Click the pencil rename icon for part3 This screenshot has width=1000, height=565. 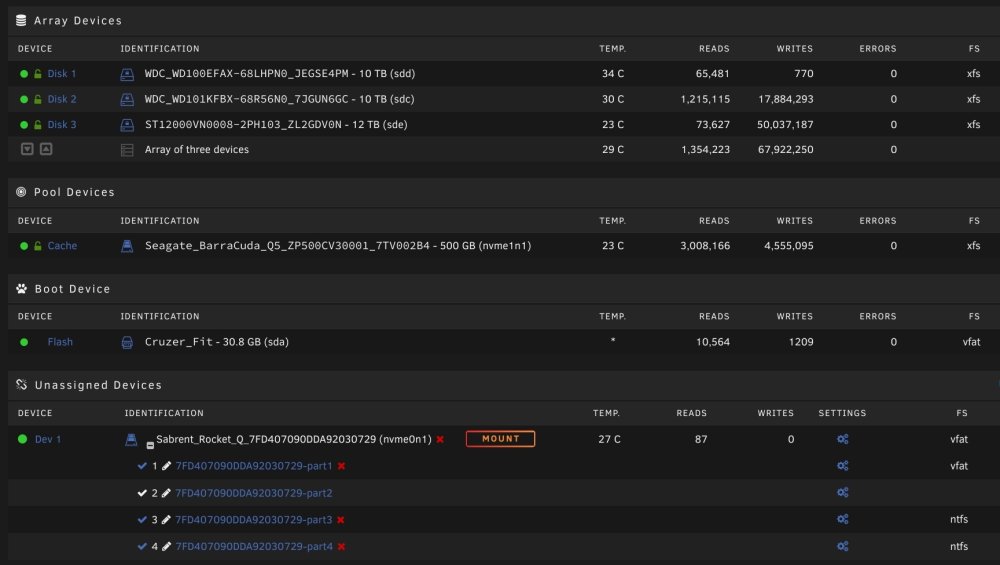tap(166, 520)
